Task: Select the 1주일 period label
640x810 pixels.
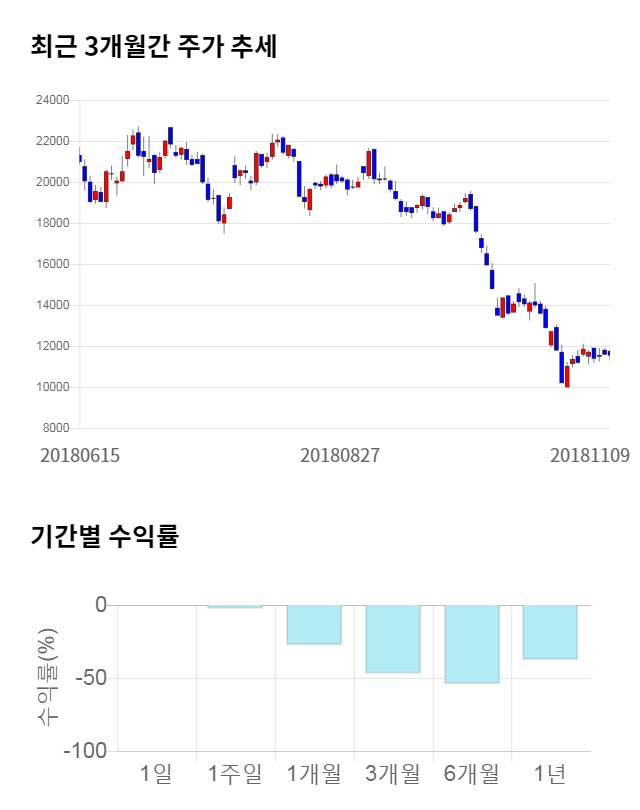Action: pos(235,773)
